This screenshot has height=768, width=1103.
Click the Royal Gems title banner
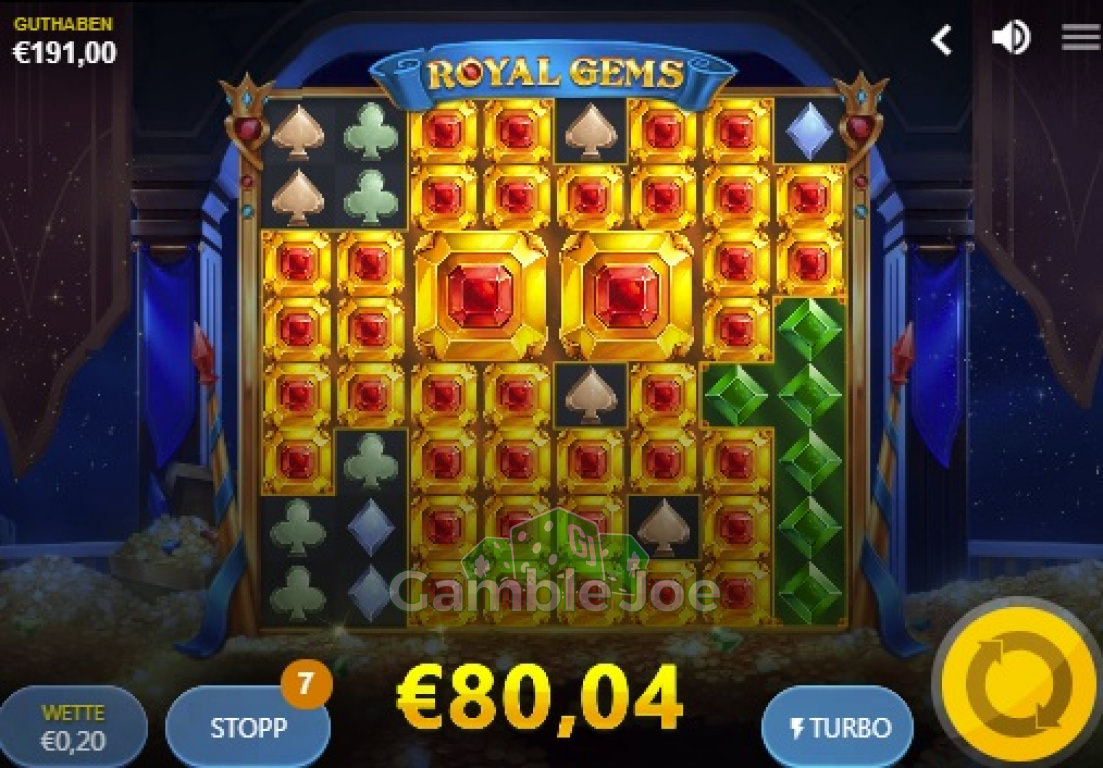554,73
